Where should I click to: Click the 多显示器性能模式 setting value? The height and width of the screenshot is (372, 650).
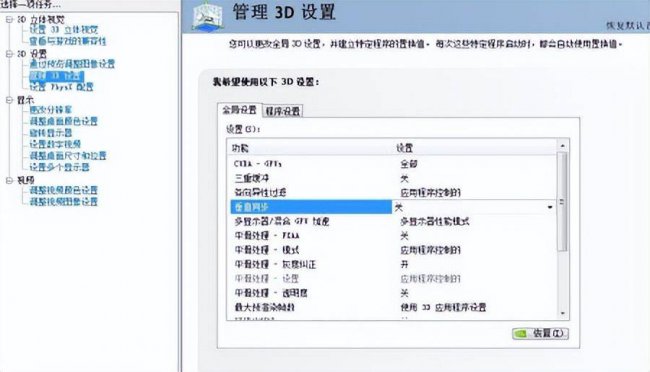pyautogui.click(x=434, y=221)
